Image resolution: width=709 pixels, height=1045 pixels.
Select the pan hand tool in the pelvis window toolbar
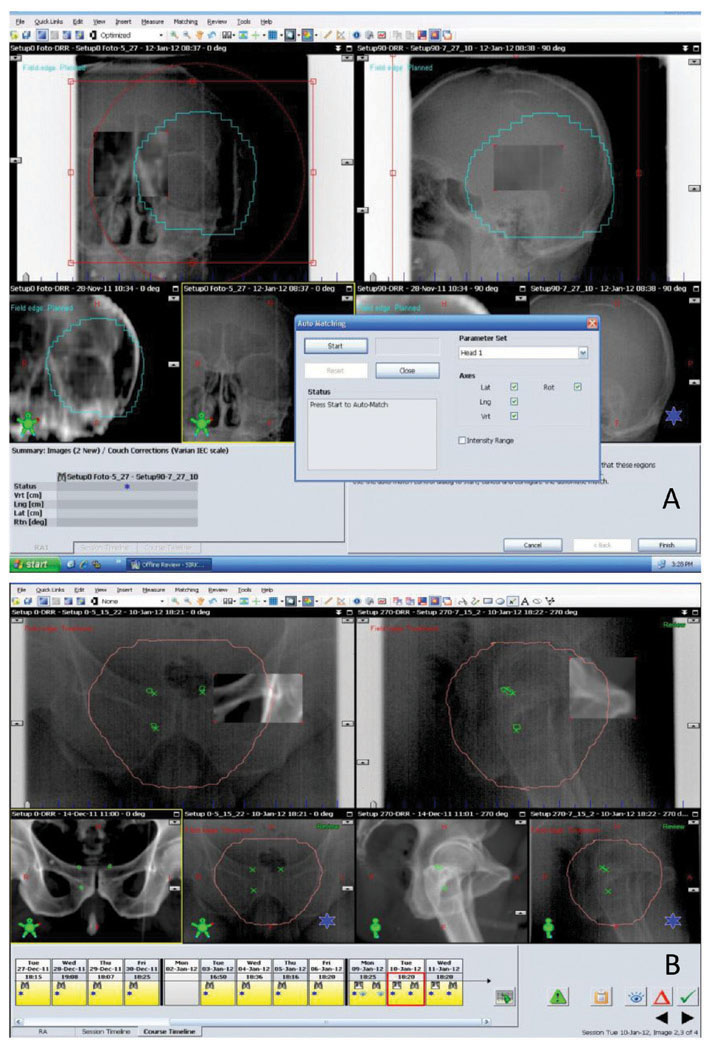point(199,600)
